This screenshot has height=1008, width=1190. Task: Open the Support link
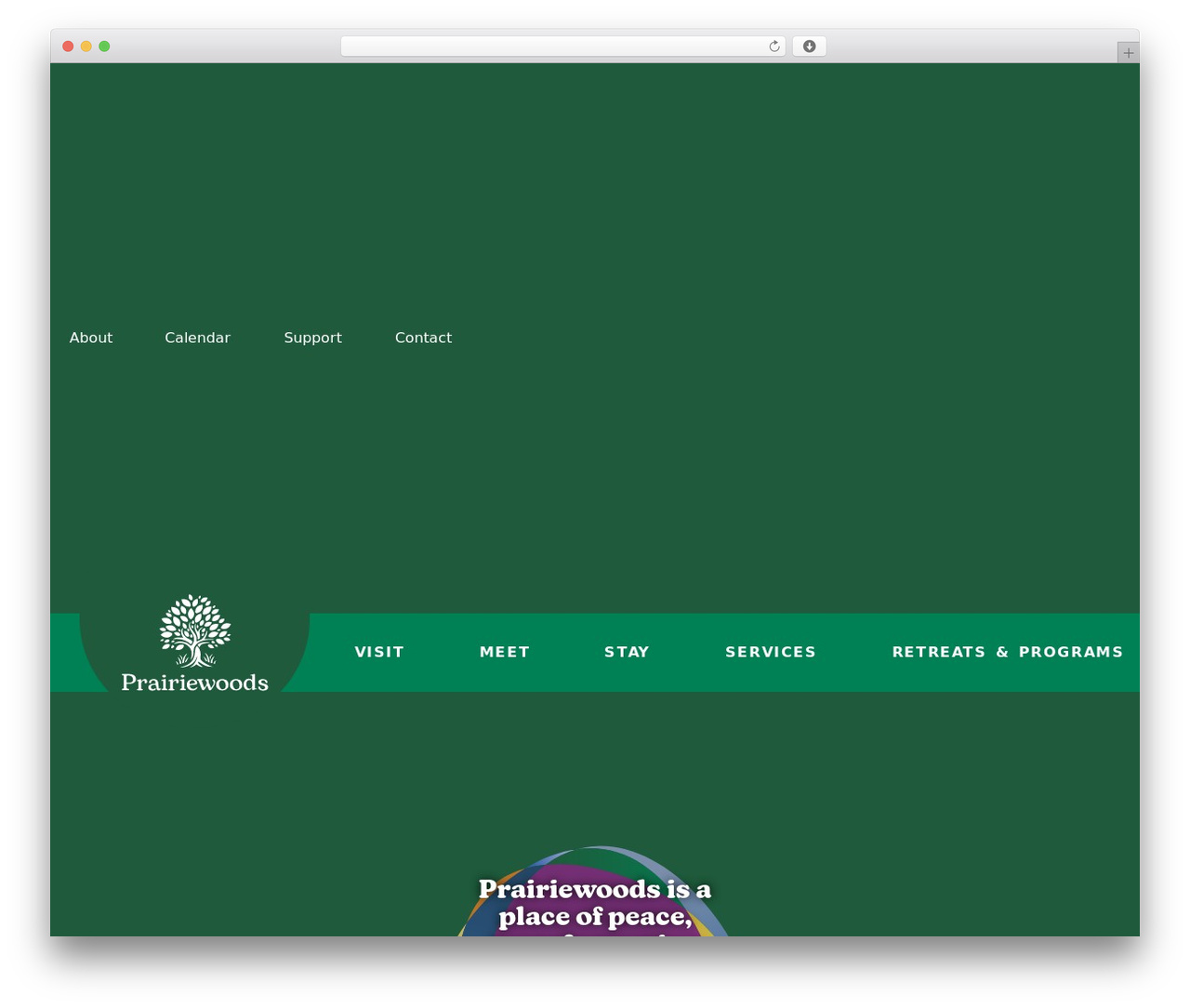313,338
